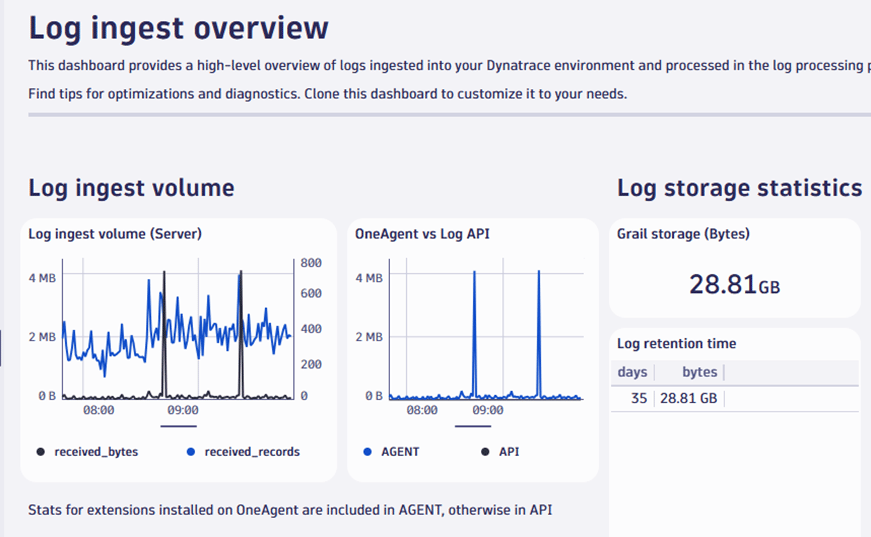Click the Log ingest volume section heading

131,187
